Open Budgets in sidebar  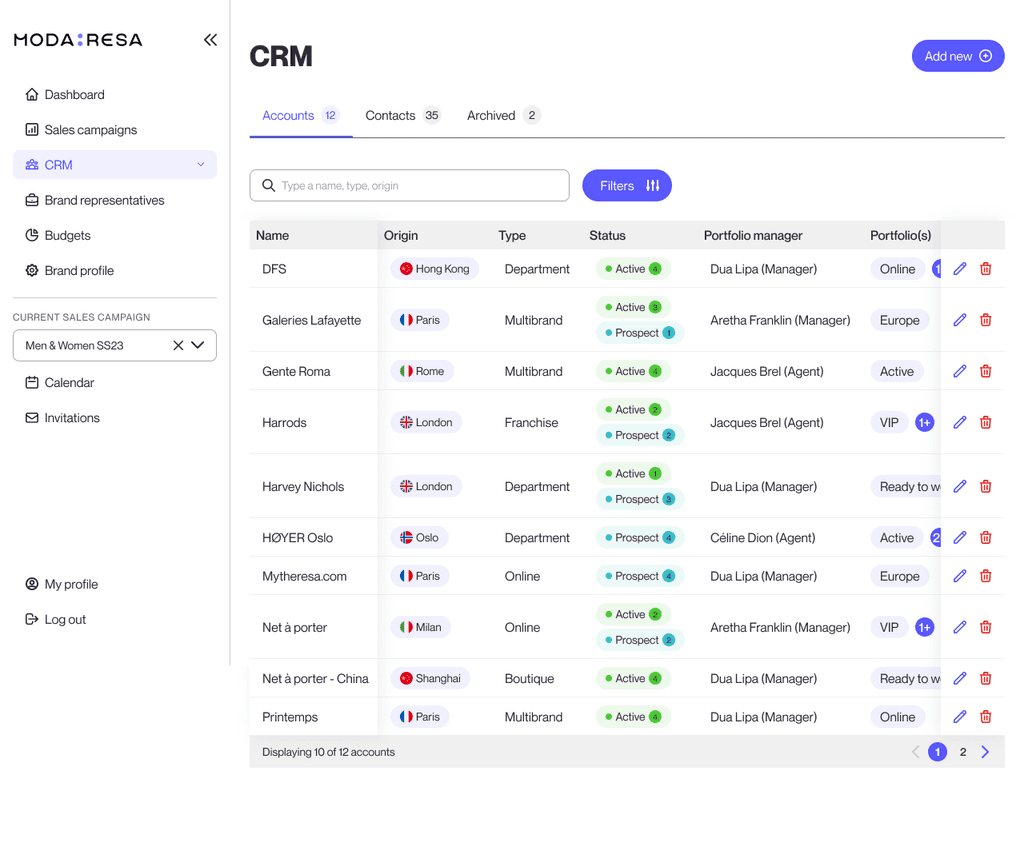click(x=57, y=236)
